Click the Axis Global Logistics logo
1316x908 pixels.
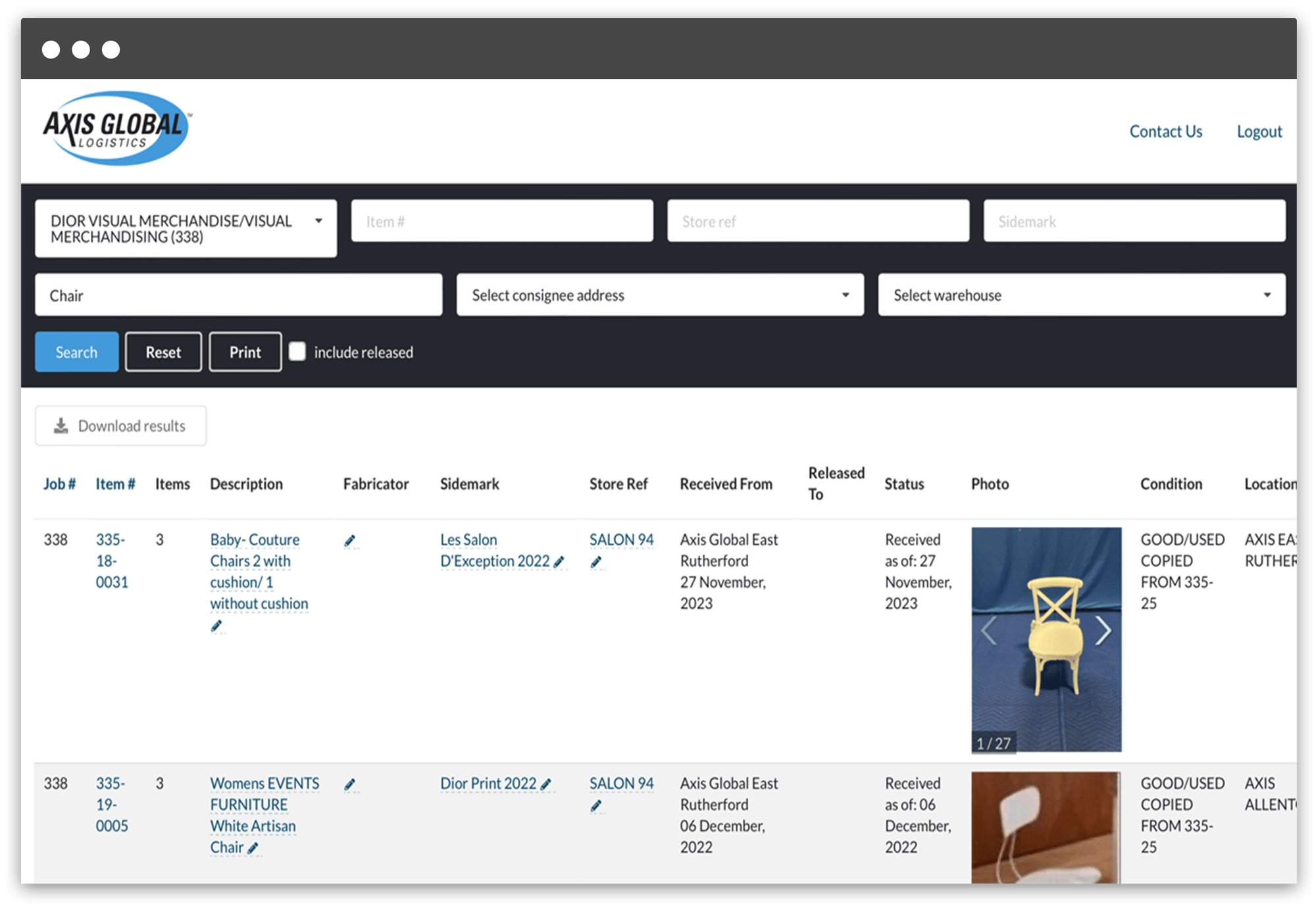tap(116, 128)
